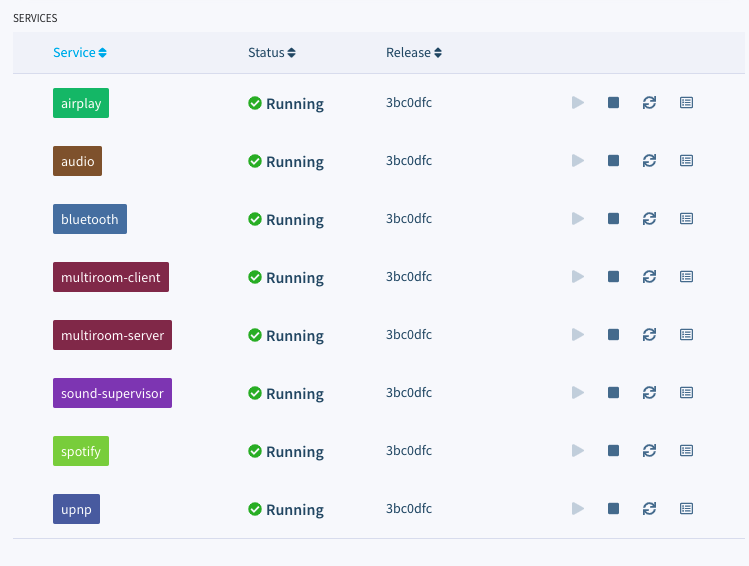View logs for upnp service
Viewport: 749px width, 566px height.
click(x=686, y=509)
